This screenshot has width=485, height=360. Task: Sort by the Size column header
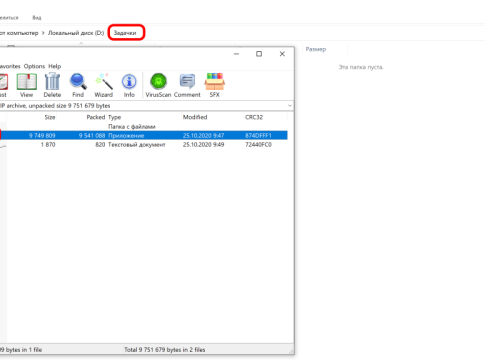[x=50, y=117]
